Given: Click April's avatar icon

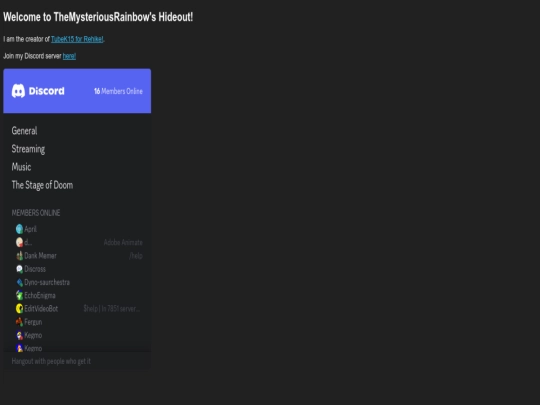Looking at the screenshot, I should pyautogui.click(x=19, y=229).
